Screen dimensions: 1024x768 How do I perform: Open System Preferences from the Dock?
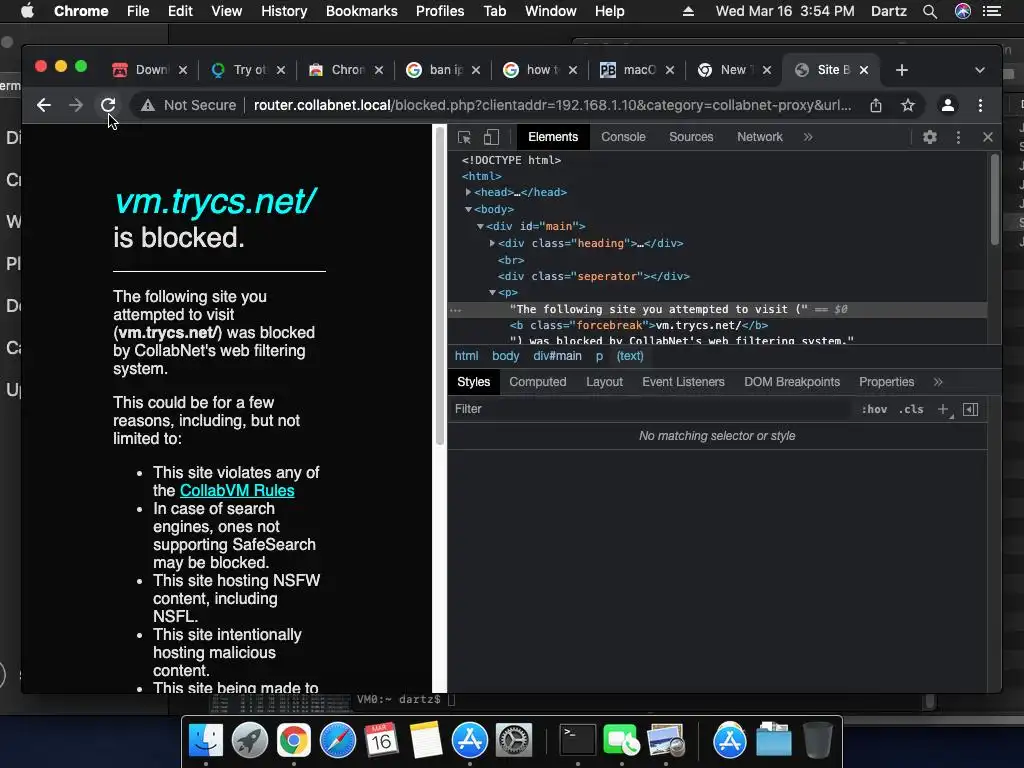tap(514, 740)
